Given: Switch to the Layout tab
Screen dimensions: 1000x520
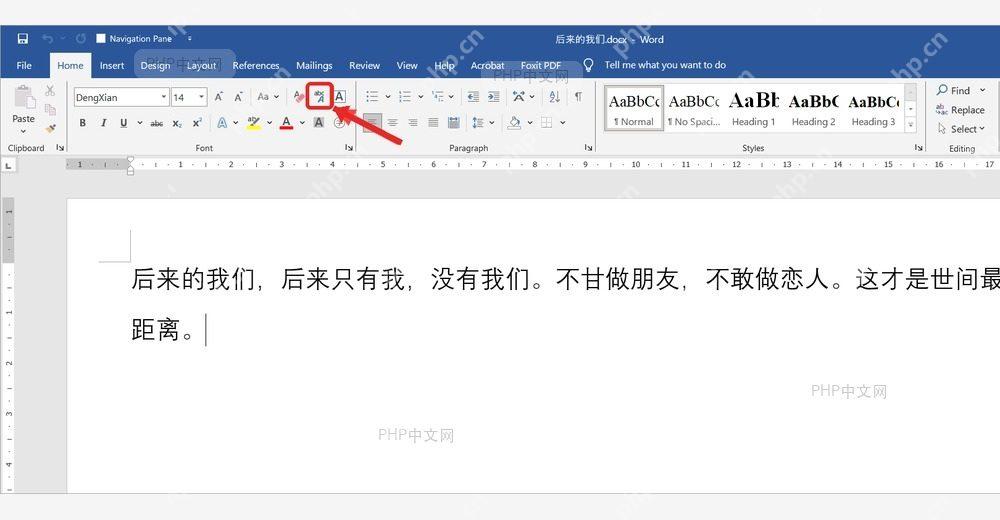Looking at the screenshot, I should point(202,65).
